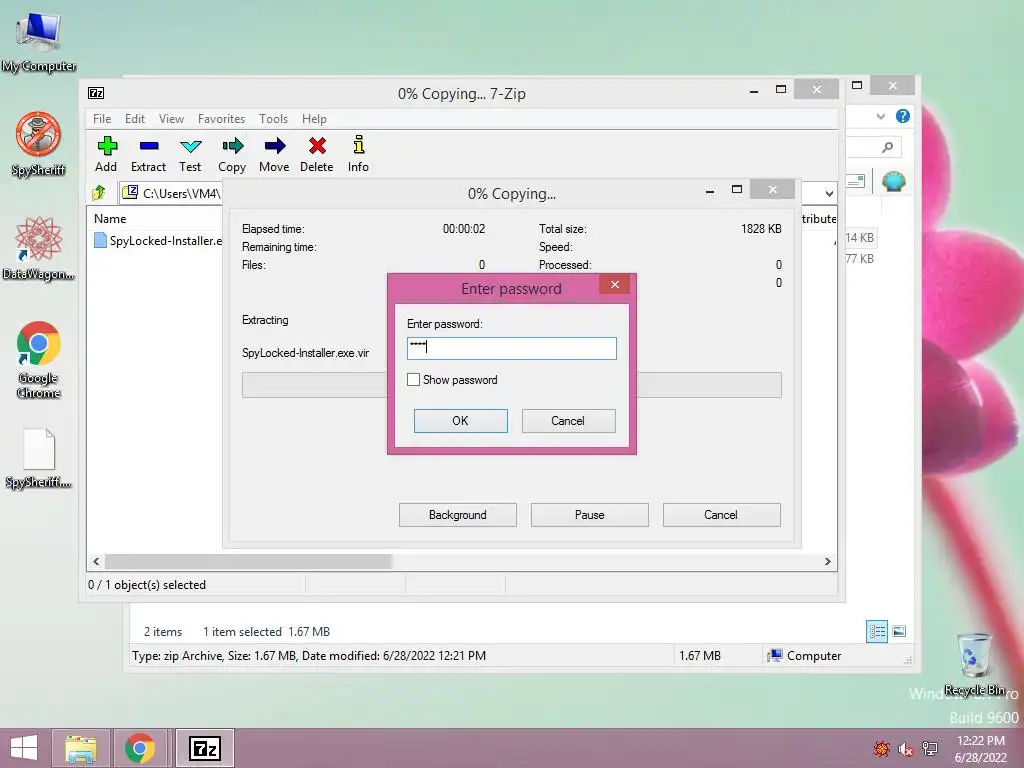The height and width of the screenshot is (768, 1024).
Task: Click the Name column header
Action: (110, 219)
